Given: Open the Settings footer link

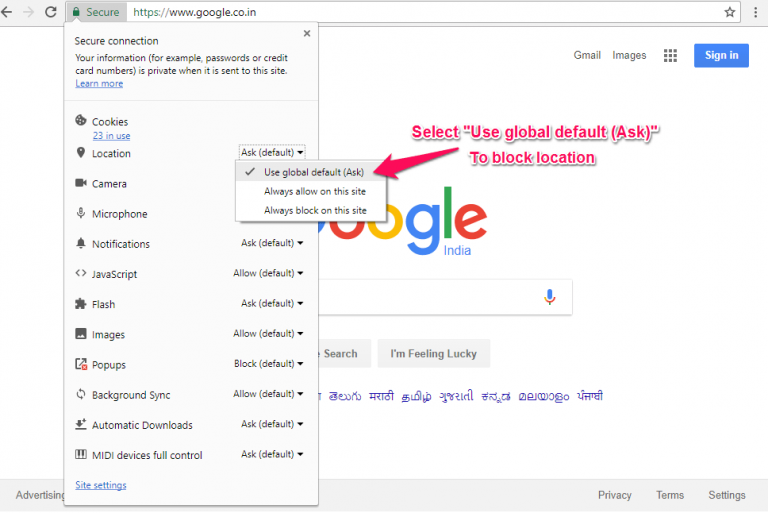Looking at the screenshot, I should (x=727, y=495).
